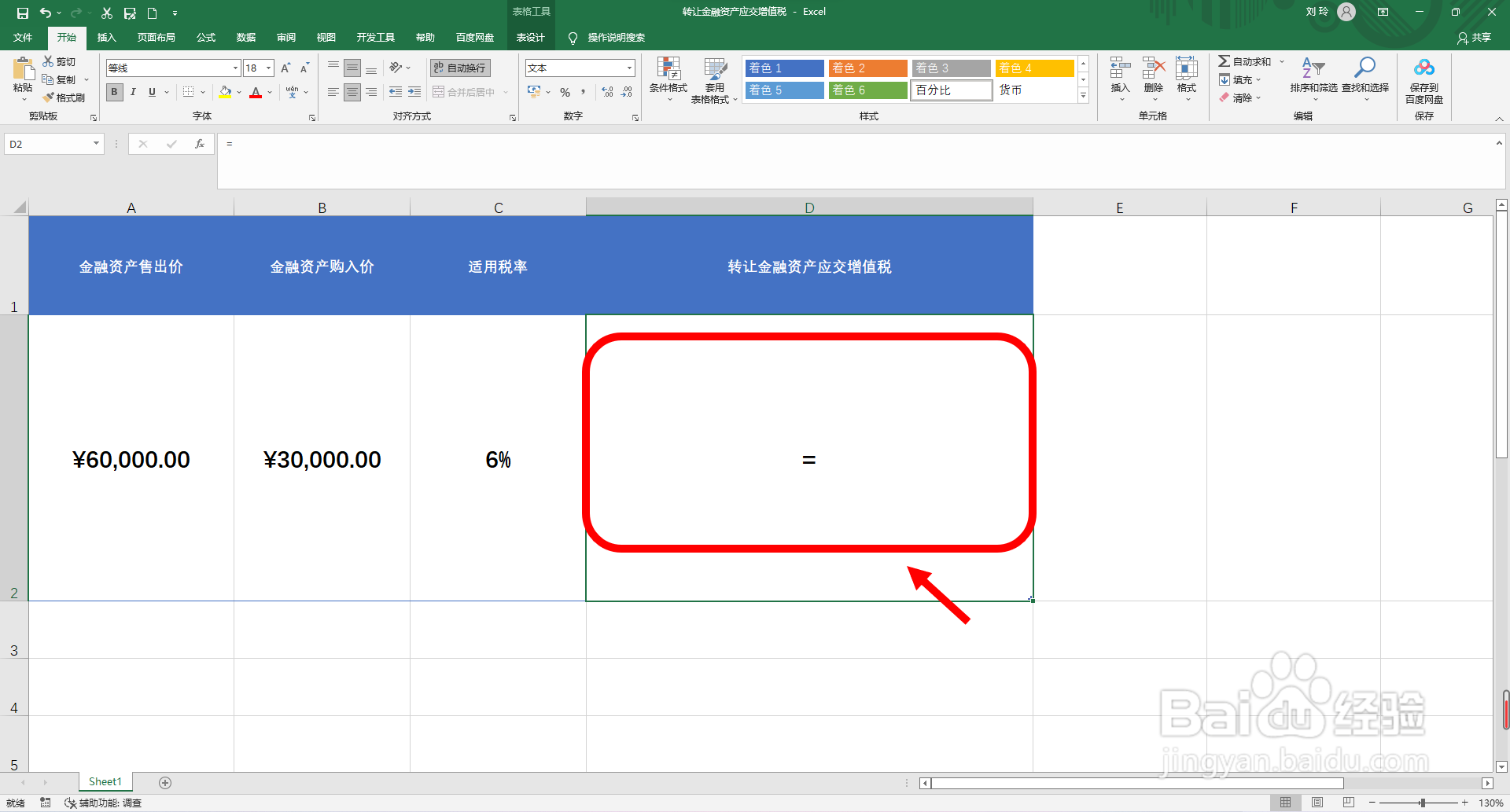The width and height of the screenshot is (1510, 812).
Task: Apply the Percent number style
Action: coord(565,92)
